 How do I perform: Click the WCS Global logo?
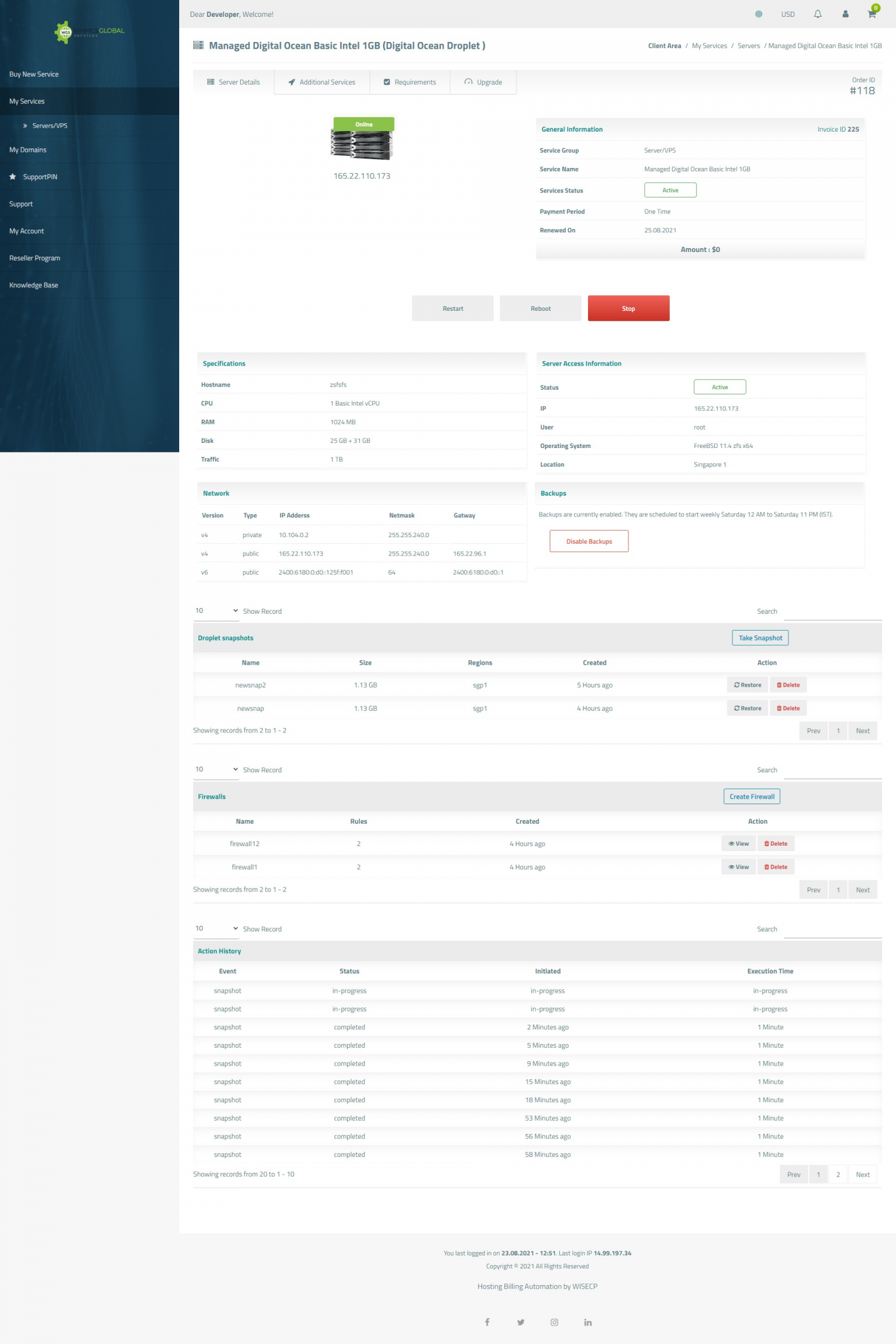[x=89, y=31]
